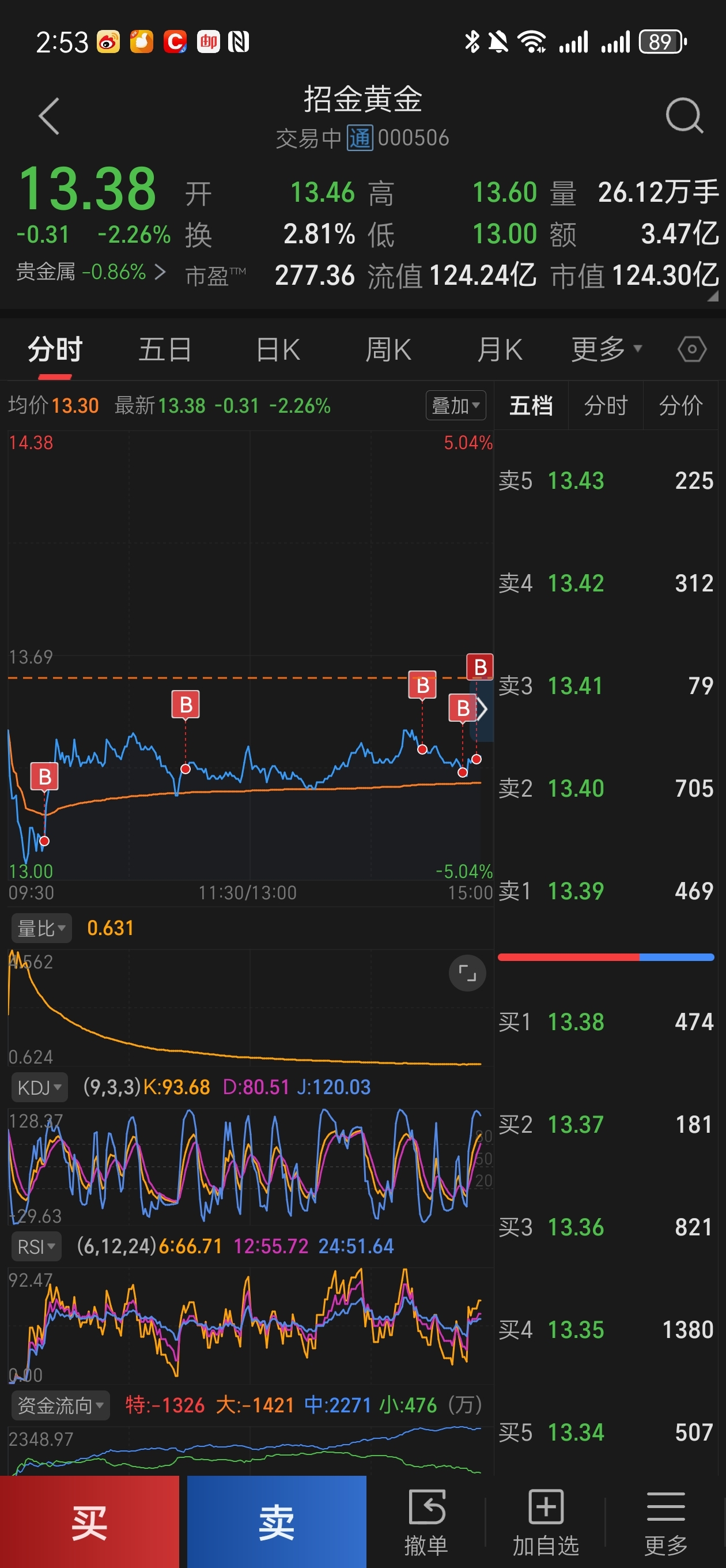Switch to the 五日 chart tab
This screenshot has height=1568, width=726.
165,349
